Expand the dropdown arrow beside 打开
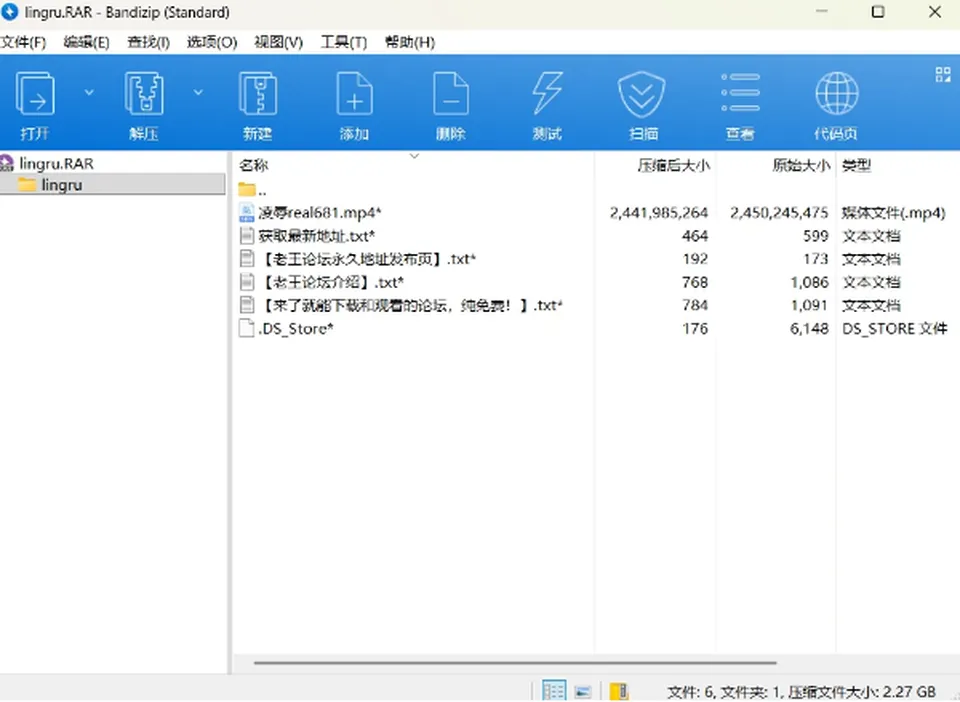This screenshot has width=960, height=702. click(x=89, y=92)
